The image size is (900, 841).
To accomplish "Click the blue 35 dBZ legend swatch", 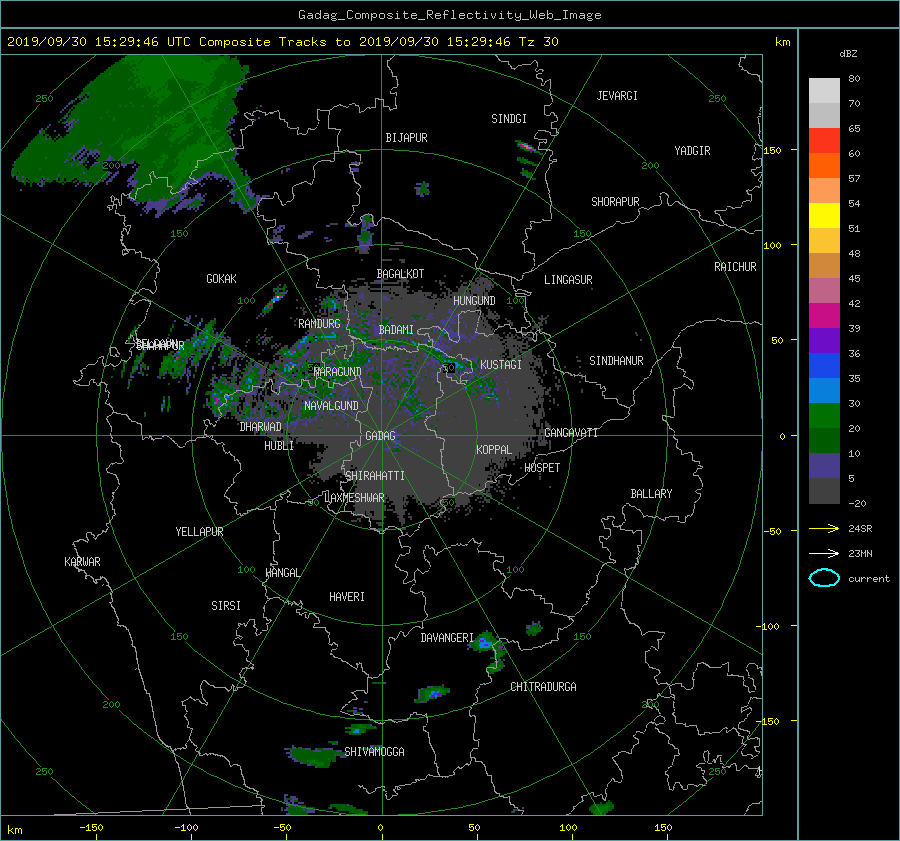I will click(x=824, y=366).
